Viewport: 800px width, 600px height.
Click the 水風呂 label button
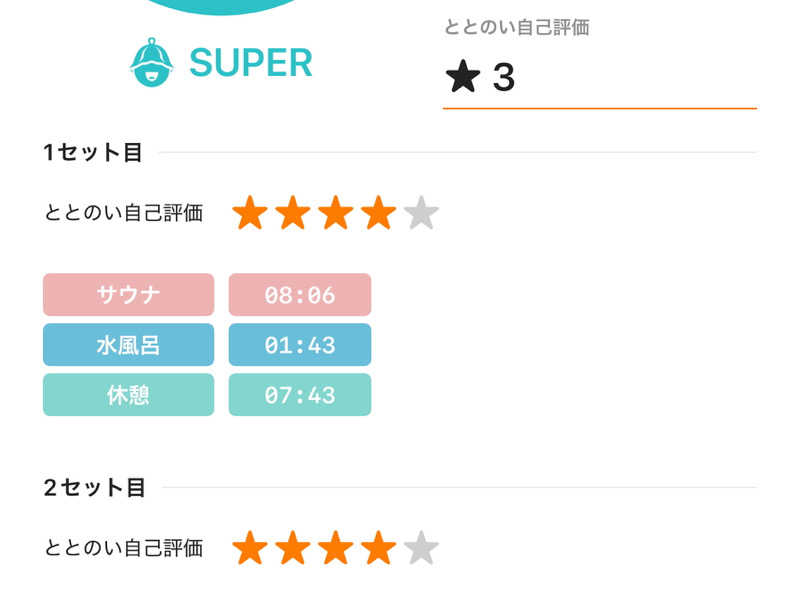click(x=128, y=345)
